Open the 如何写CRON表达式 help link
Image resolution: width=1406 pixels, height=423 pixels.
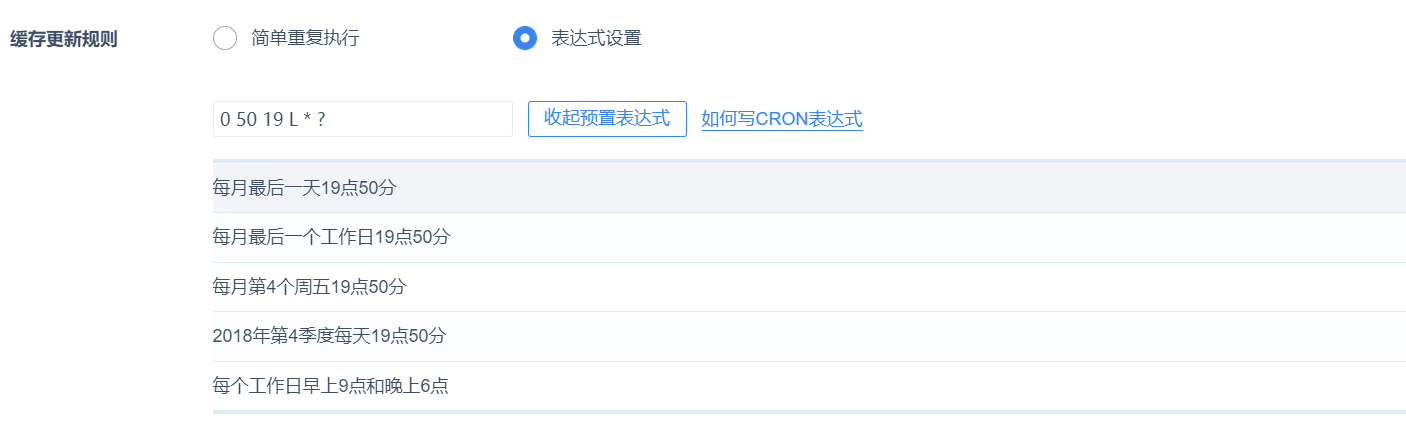pyautogui.click(x=781, y=120)
